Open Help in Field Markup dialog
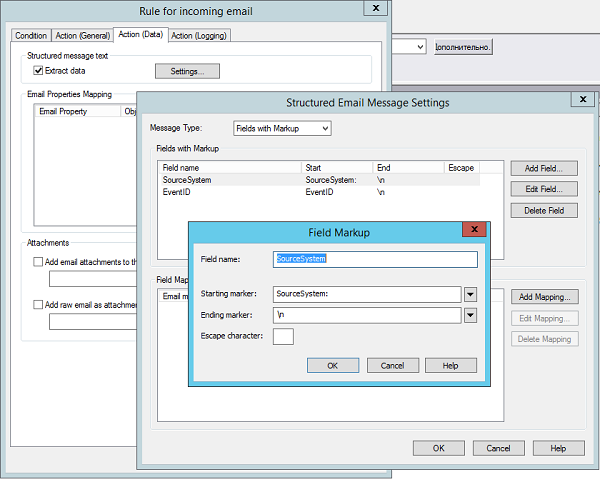Viewport: 600px width, 482px height. 451,365
